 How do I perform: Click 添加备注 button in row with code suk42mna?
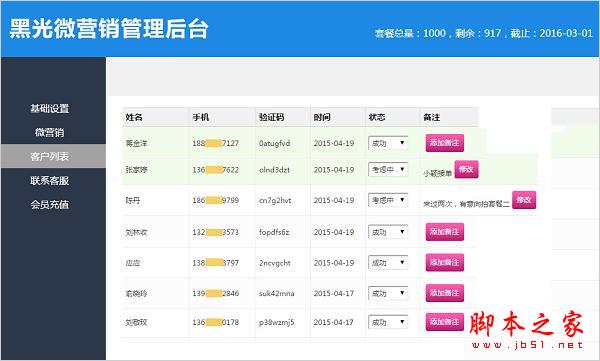coord(445,293)
